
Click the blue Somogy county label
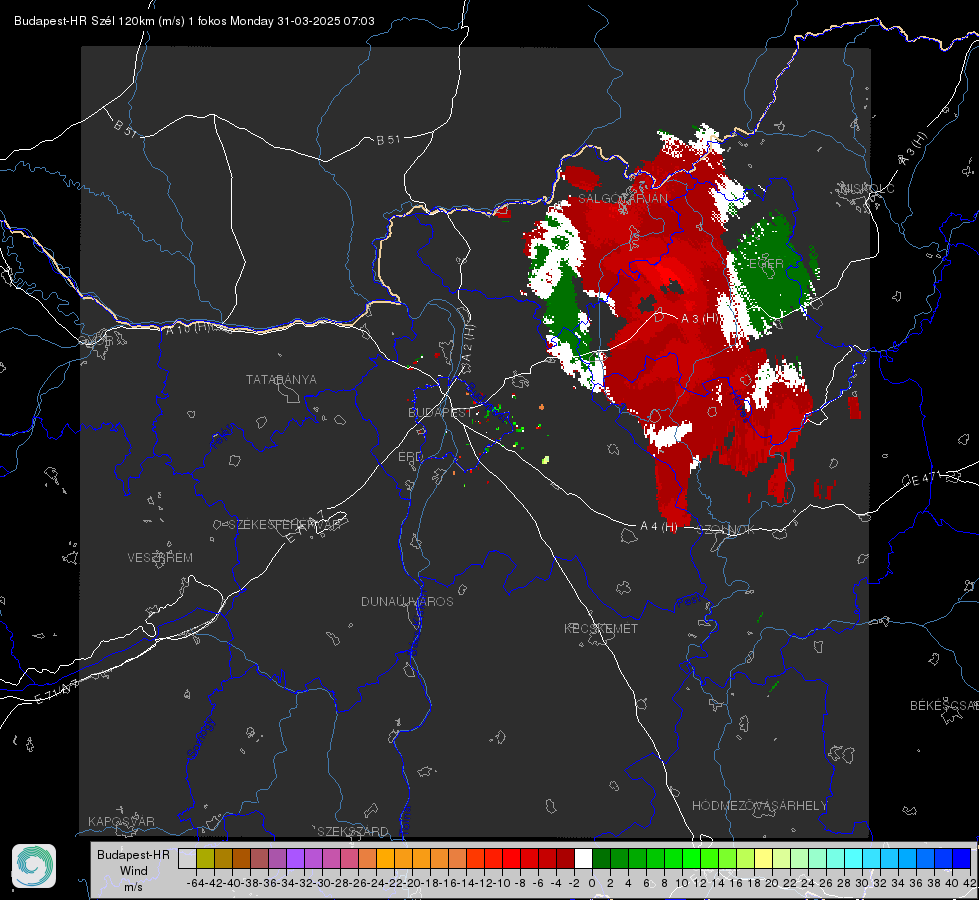(200, 738)
